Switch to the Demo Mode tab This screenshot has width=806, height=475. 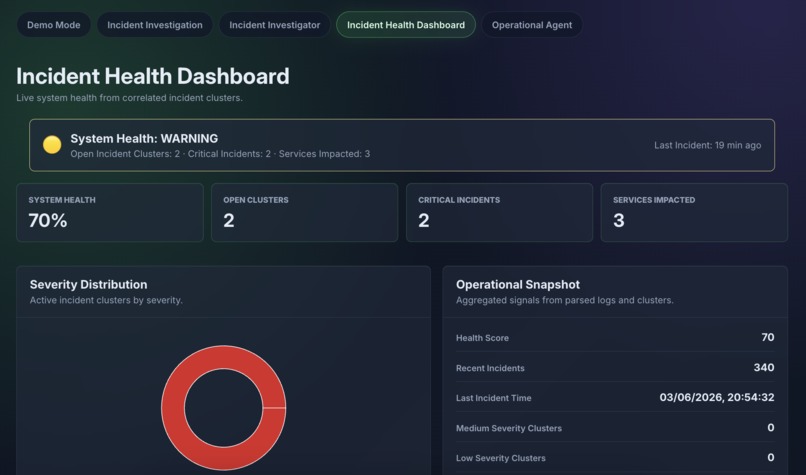coord(53,25)
